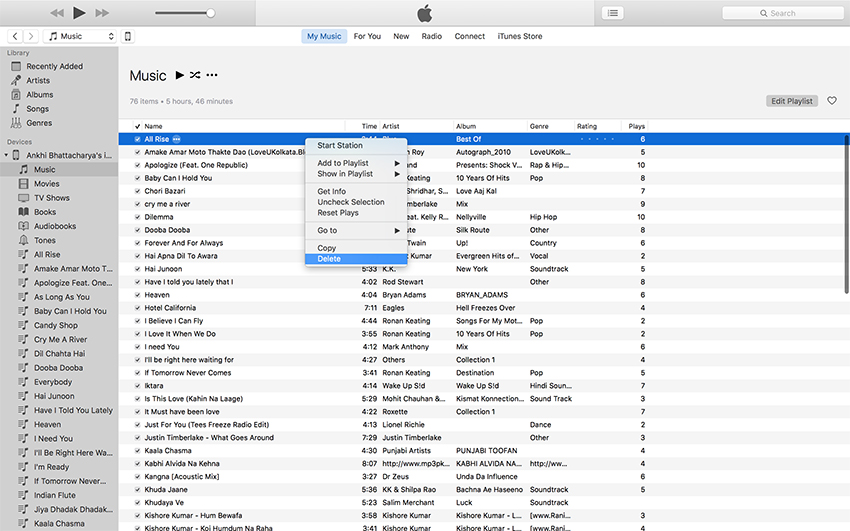
Task: Click the rewind previous track icon
Action: click(56, 13)
